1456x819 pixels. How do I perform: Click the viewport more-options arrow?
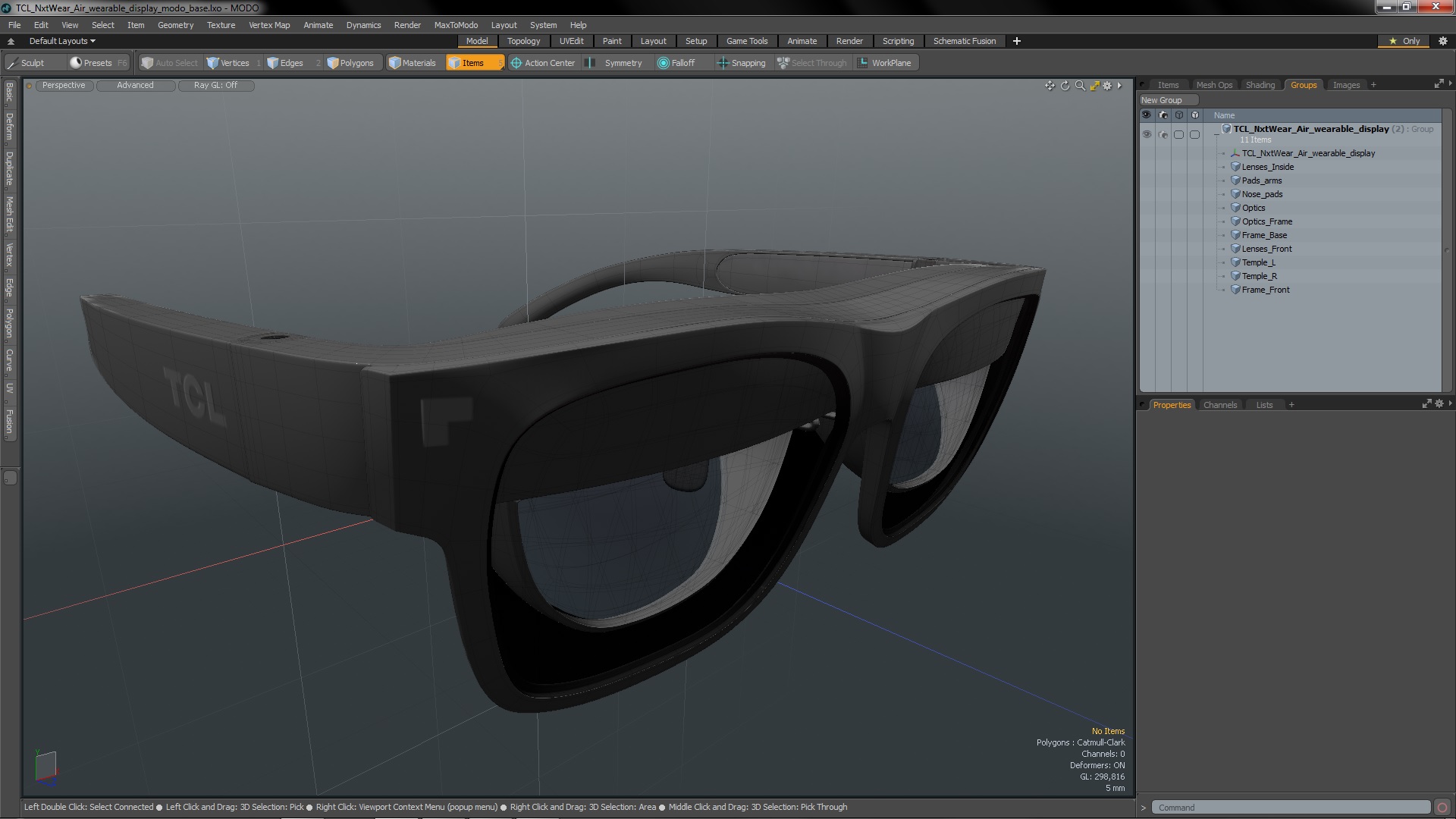1119,86
